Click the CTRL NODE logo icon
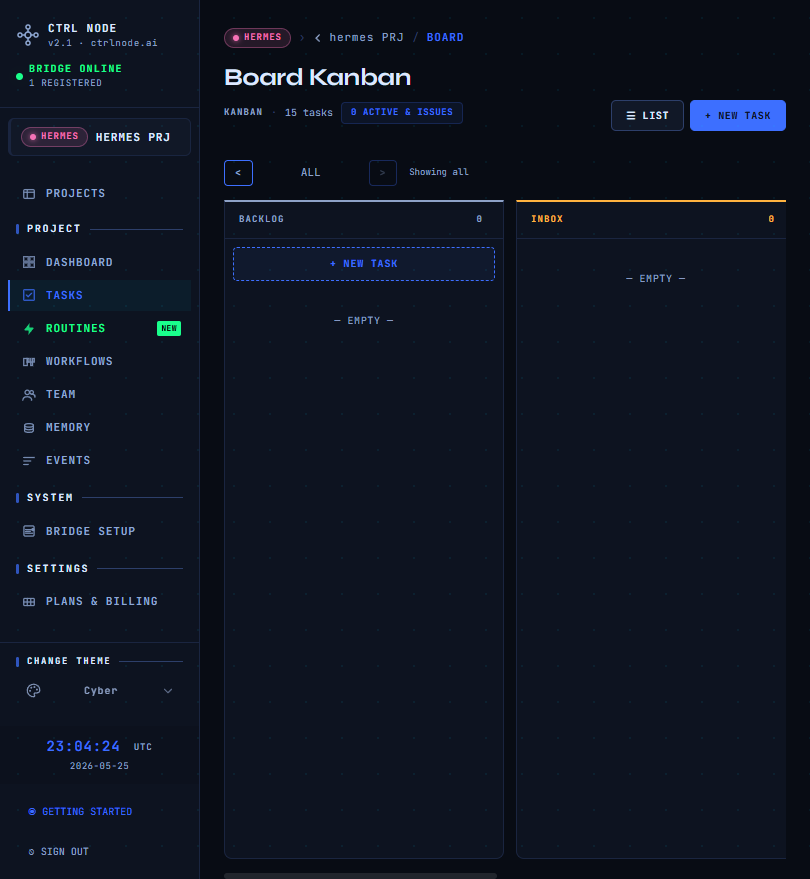Screen dimensions: 810x879 (28, 35)
